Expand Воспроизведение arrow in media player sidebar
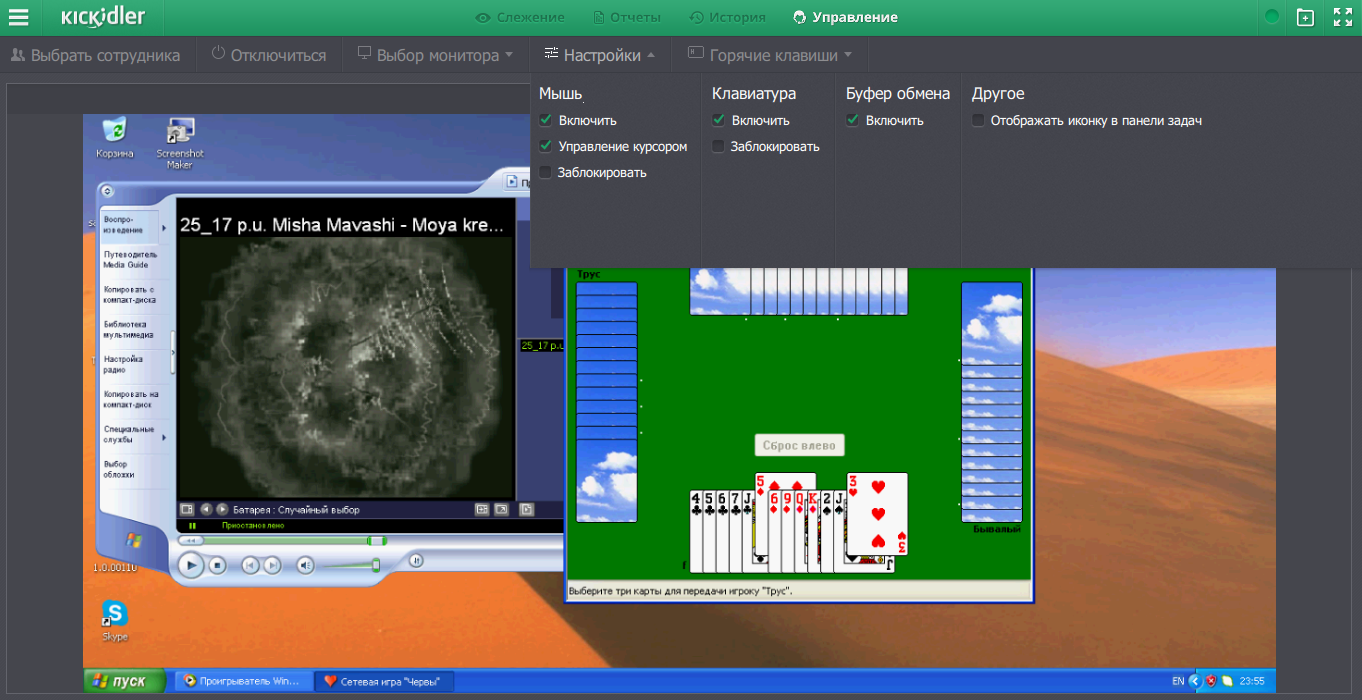The image size is (1362, 700). 165,229
